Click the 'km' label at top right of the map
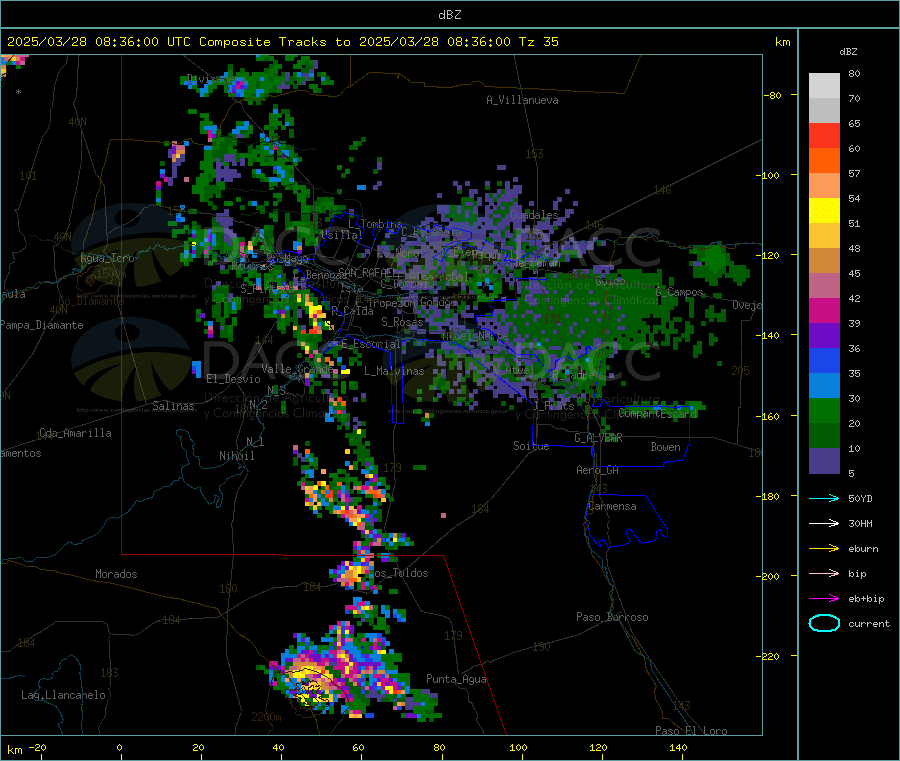The image size is (900, 761). tap(782, 42)
